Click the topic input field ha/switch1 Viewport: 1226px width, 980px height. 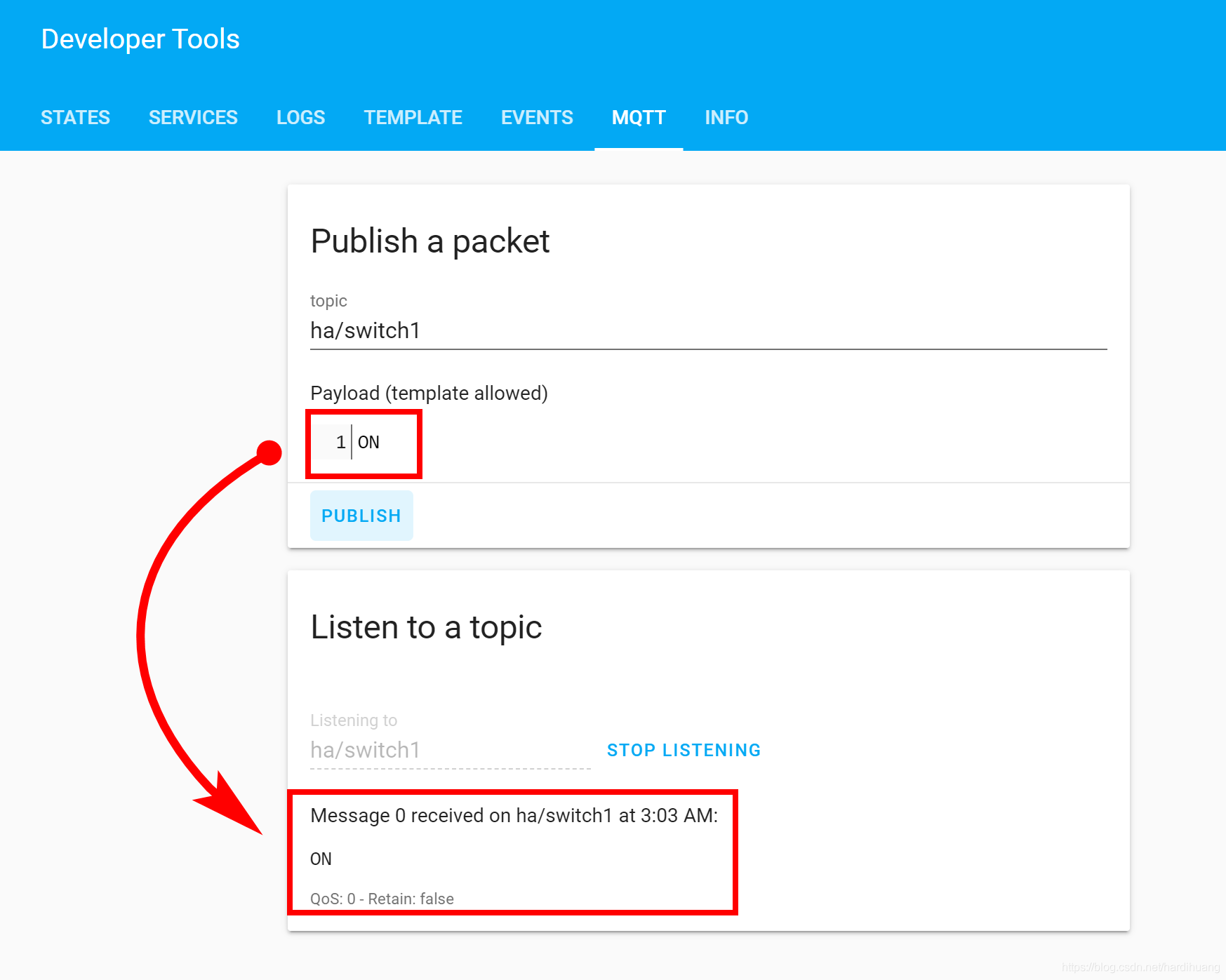[x=708, y=330]
